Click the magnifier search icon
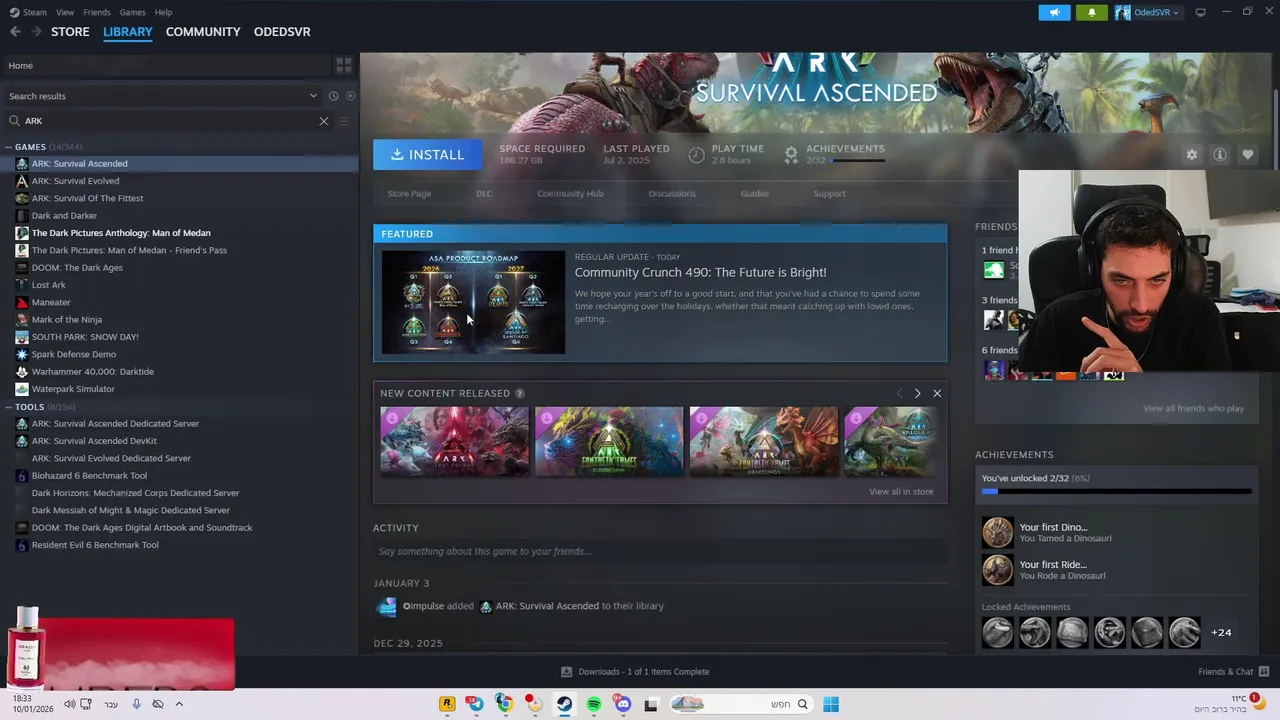This screenshot has height=720, width=1280. 14,121
